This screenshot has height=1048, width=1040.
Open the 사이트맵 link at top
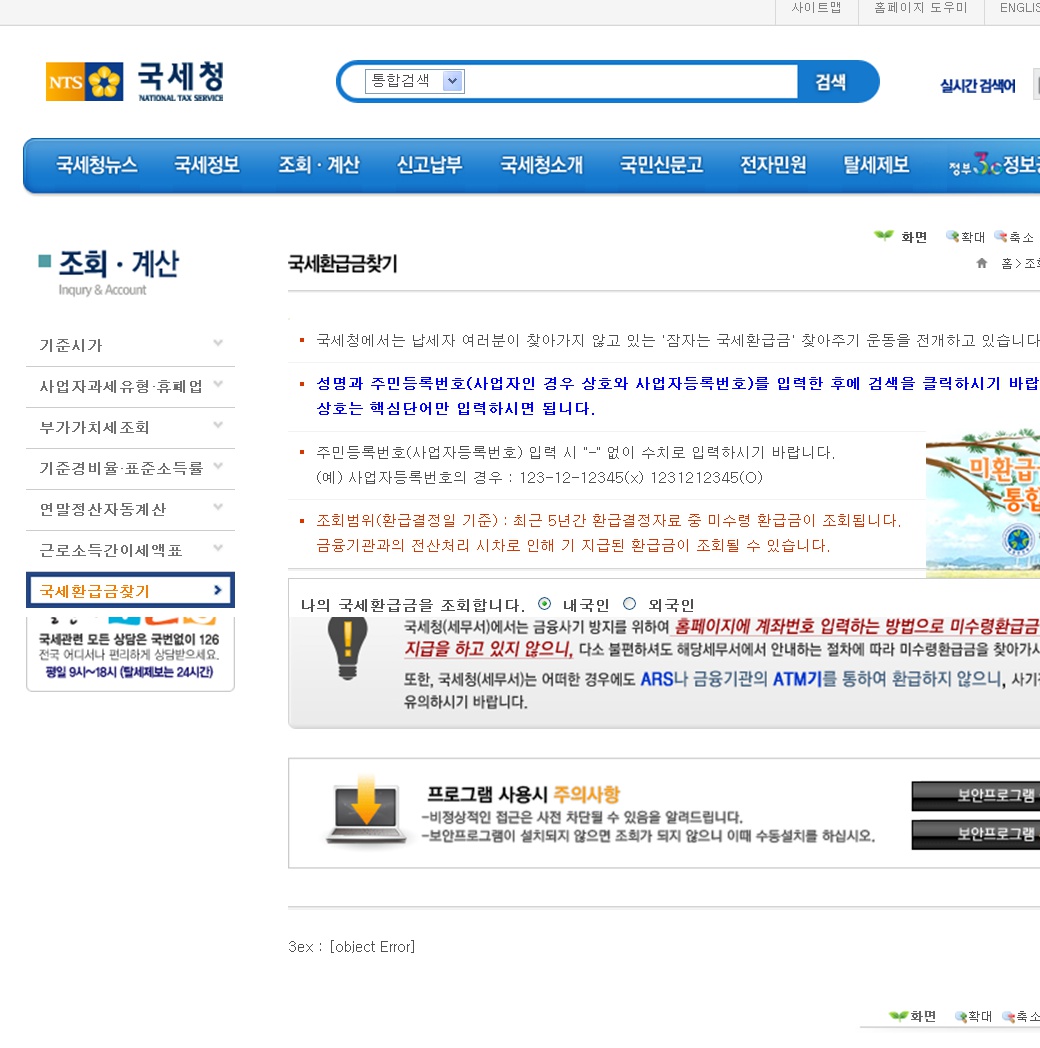coord(816,8)
